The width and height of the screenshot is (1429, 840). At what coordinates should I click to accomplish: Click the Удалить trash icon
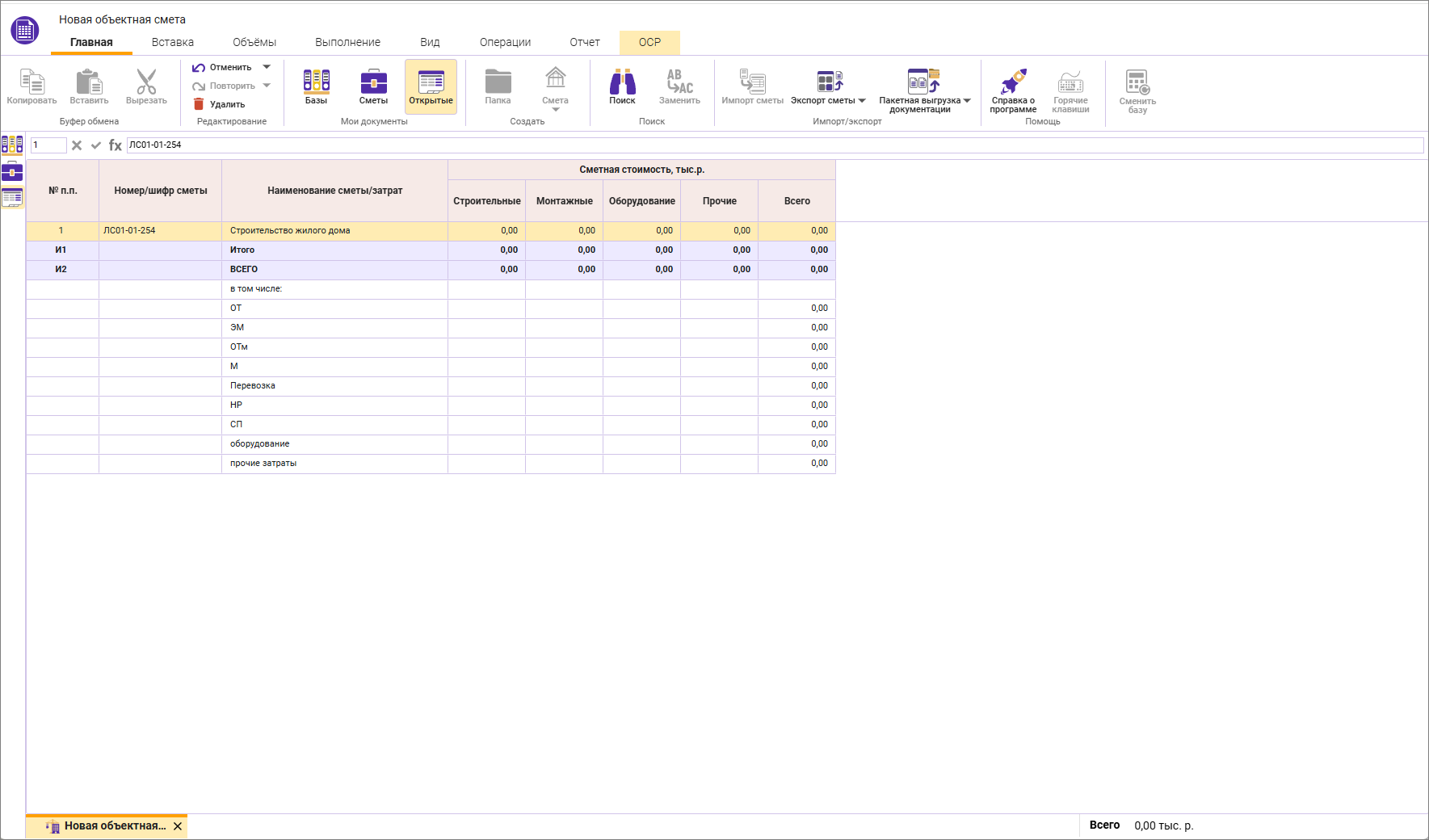coord(199,104)
